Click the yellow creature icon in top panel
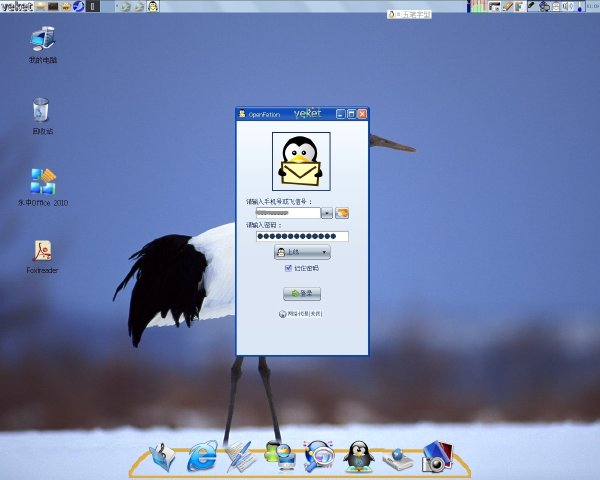The width and height of the screenshot is (600, 480). tap(66, 7)
